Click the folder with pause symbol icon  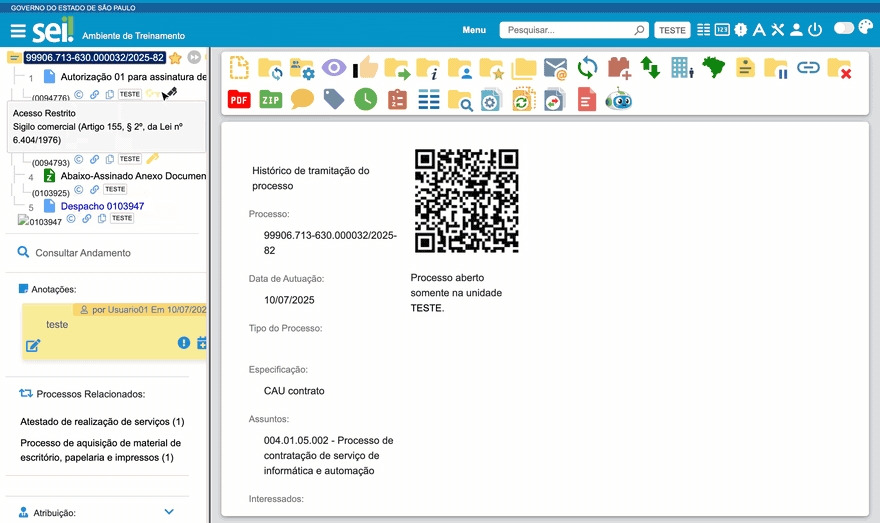776,68
